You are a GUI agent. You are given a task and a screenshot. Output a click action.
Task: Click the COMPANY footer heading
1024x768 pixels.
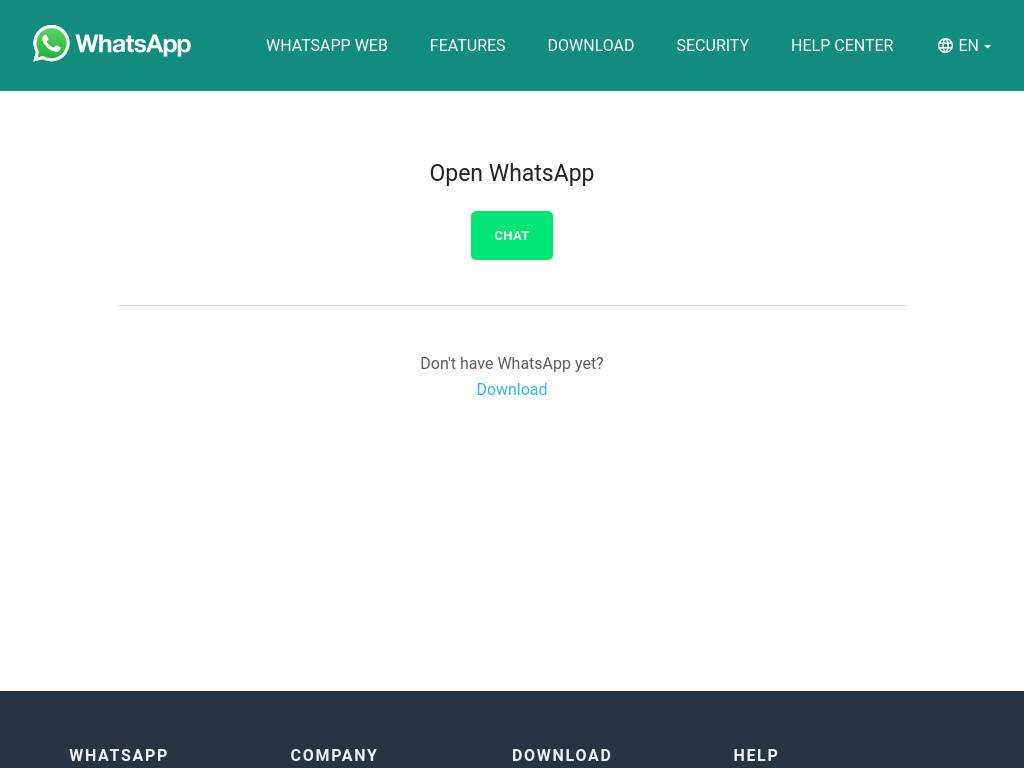click(x=334, y=755)
